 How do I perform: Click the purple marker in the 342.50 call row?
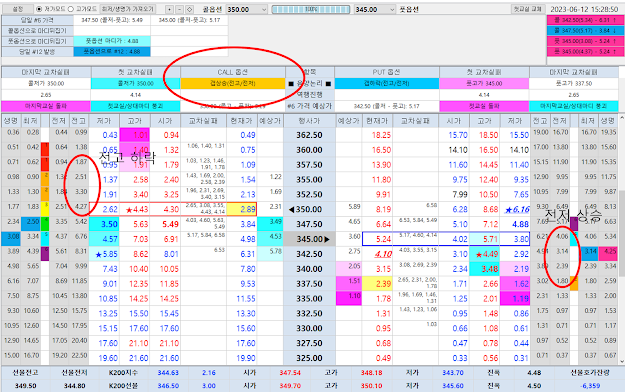pos(45,254)
